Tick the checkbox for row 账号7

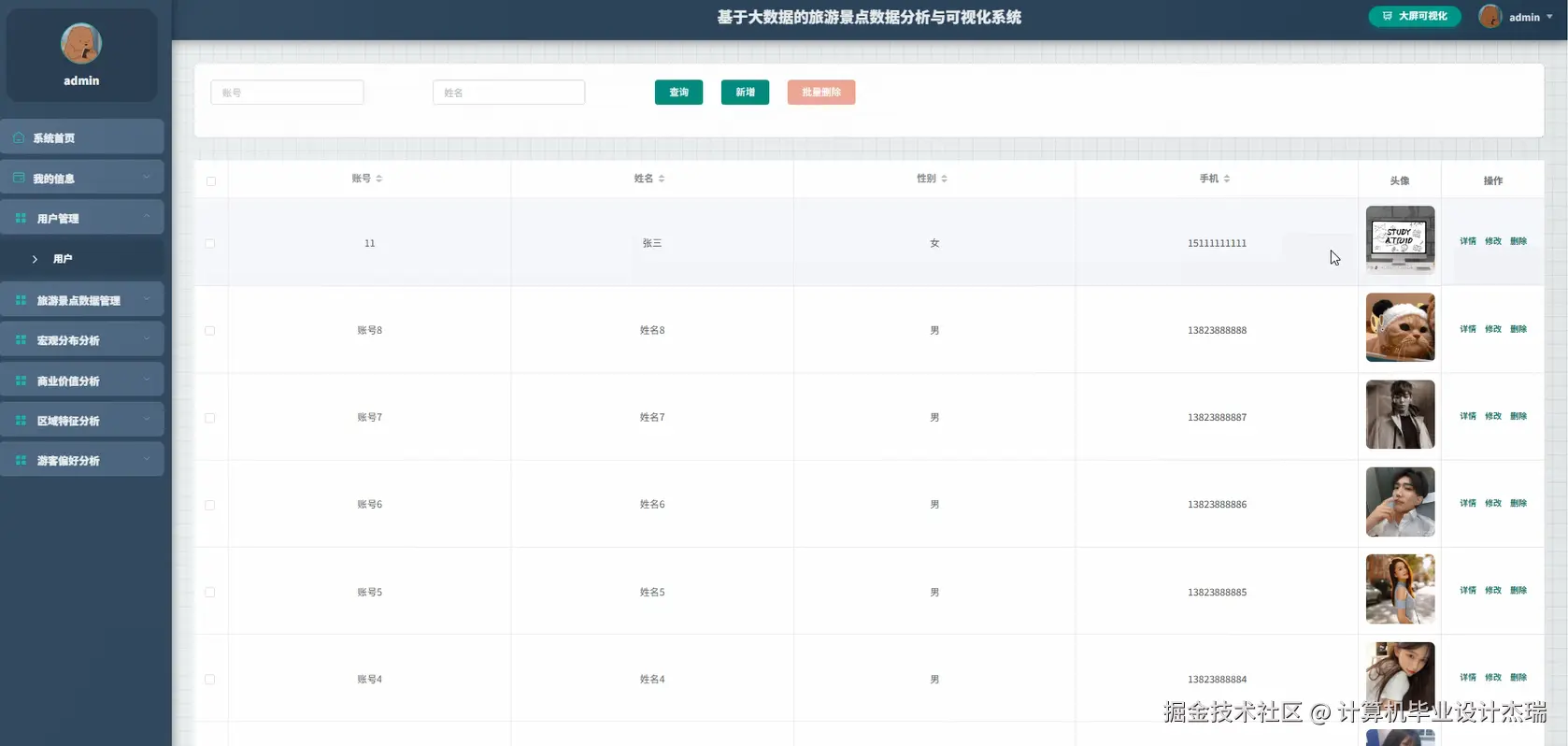click(x=210, y=418)
